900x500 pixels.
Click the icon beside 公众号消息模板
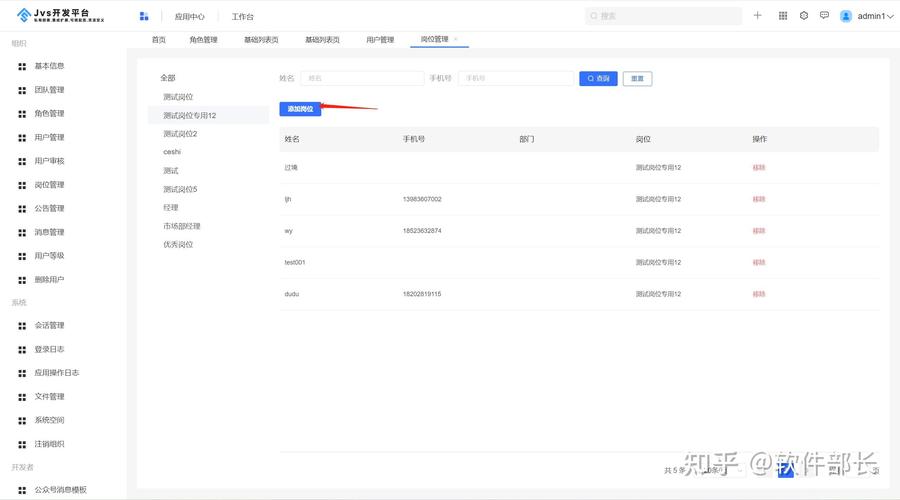[x=22, y=490]
